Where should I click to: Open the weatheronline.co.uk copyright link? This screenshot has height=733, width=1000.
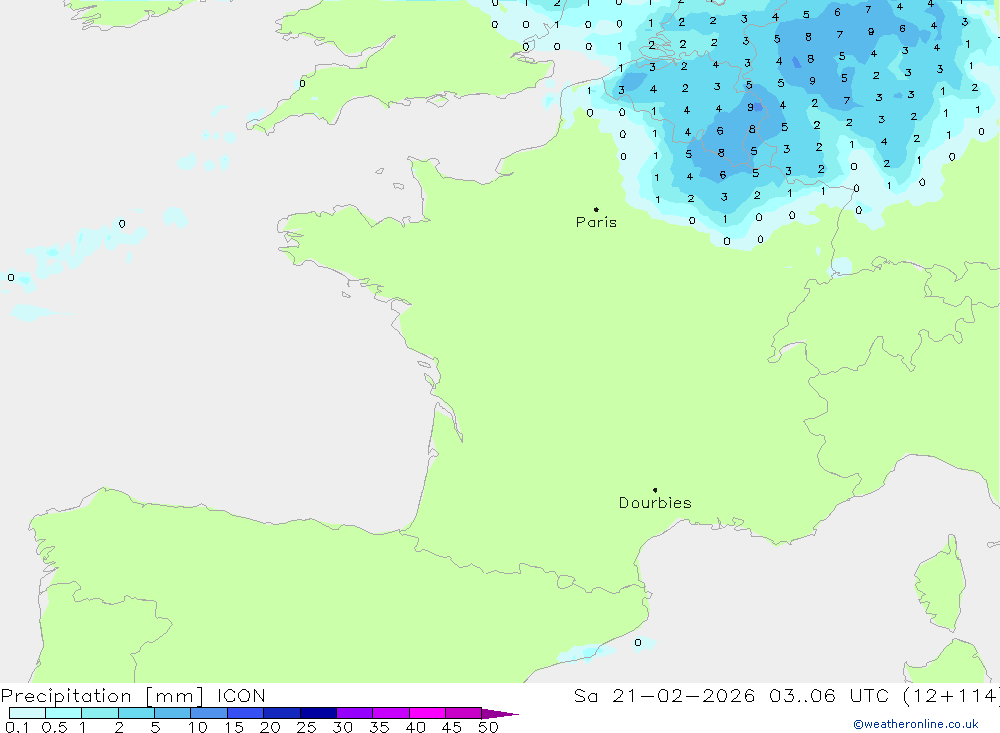916,724
